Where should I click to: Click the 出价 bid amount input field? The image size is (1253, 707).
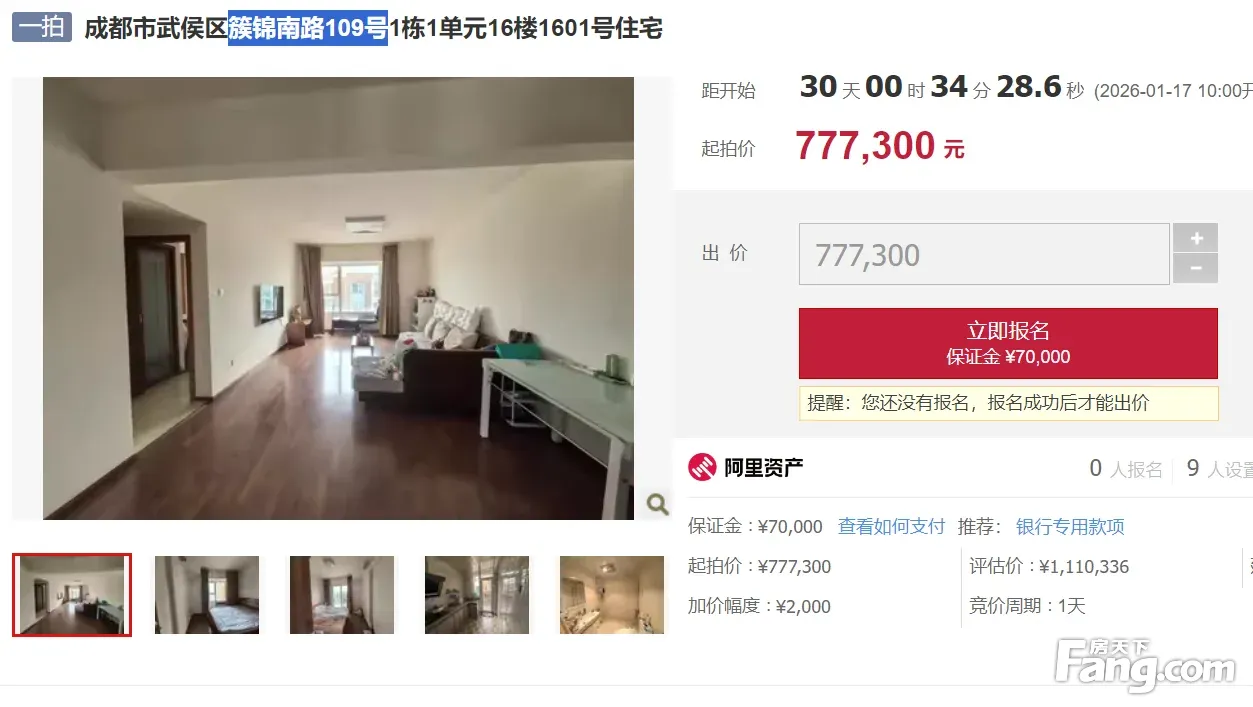tap(984, 254)
